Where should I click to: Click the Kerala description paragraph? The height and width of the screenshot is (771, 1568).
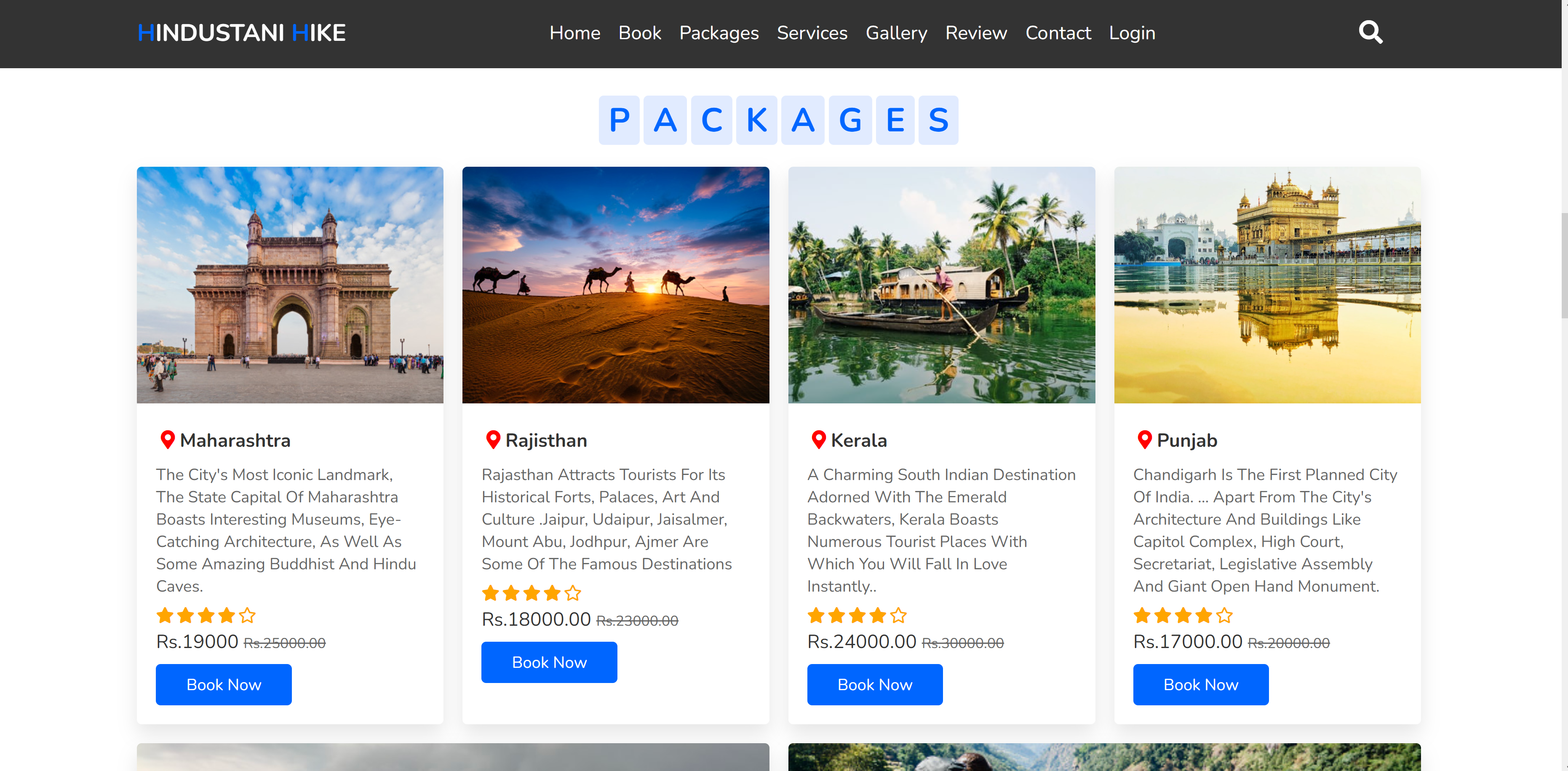941,530
